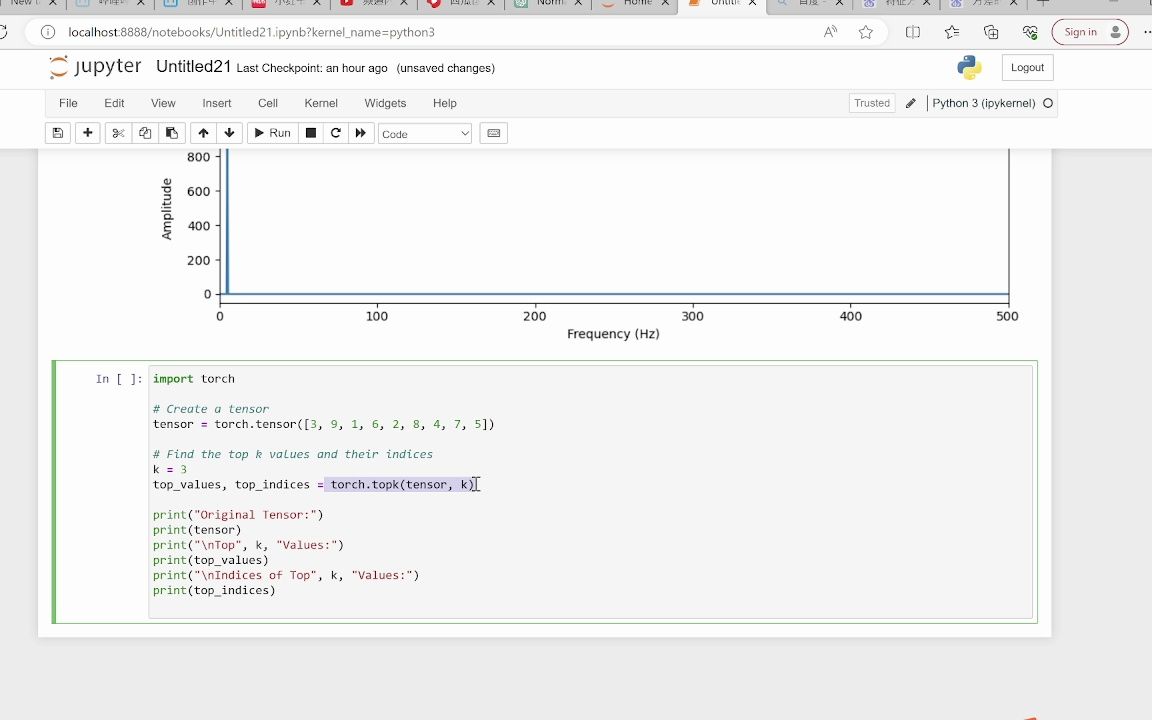The image size is (1152, 720).
Task: Click the comment # Create a tensor
Action: 211,409
